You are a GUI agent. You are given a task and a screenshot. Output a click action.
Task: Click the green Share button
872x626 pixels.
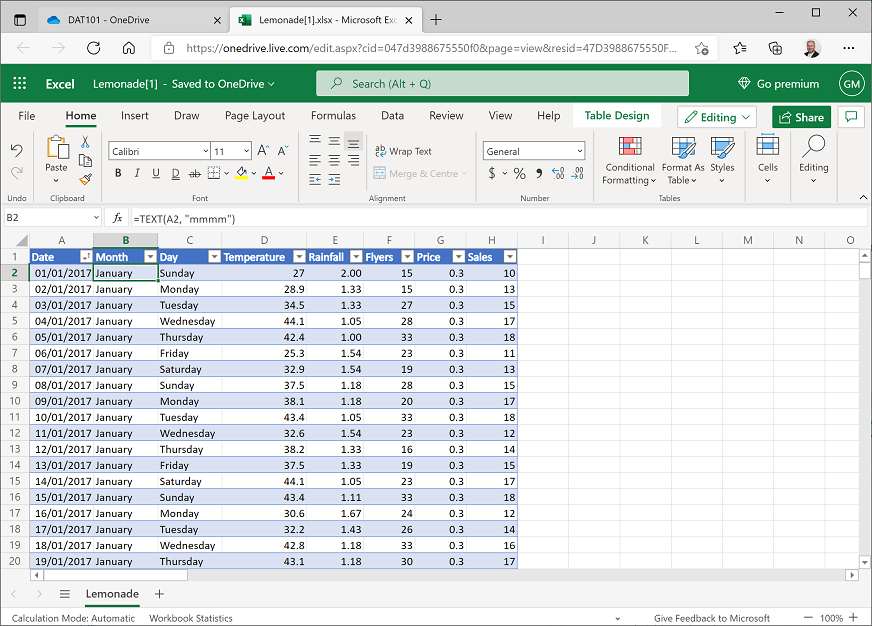801,117
